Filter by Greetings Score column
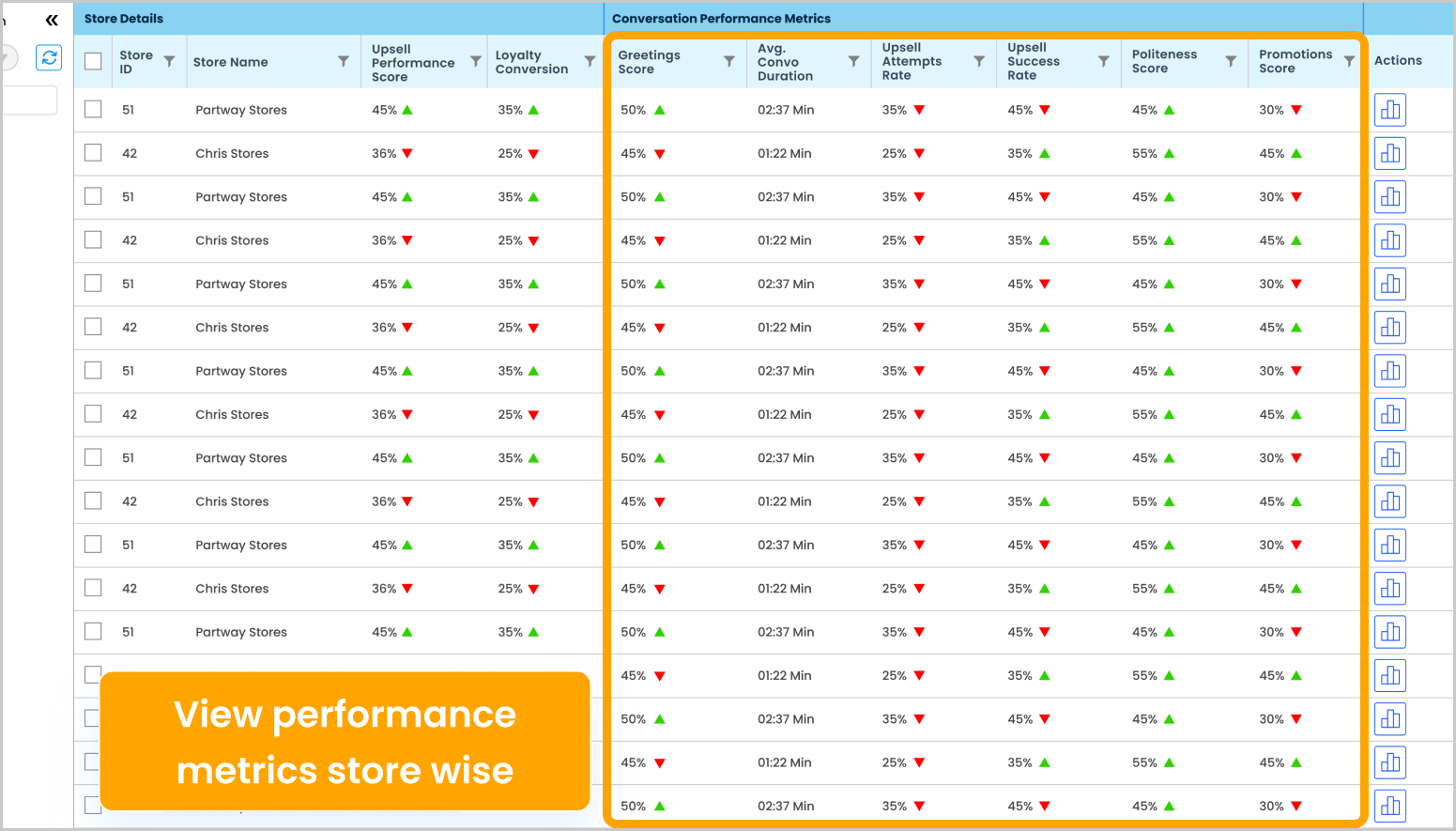Image resolution: width=1456 pixels, height=831 pixels. point(728,61)
